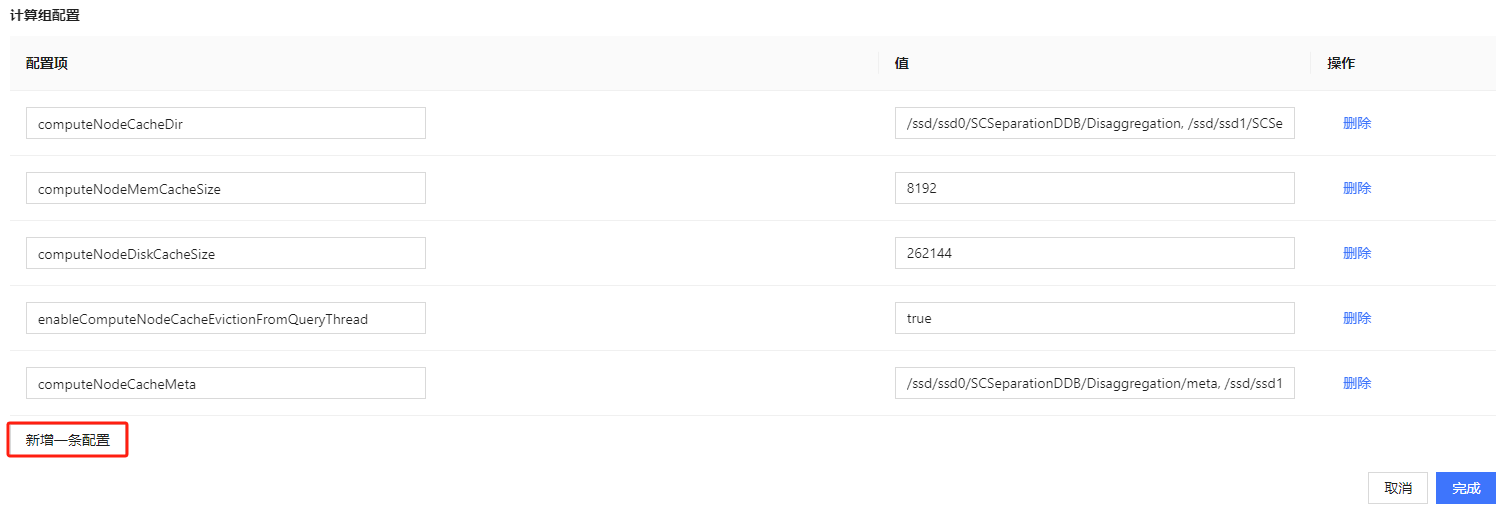
Task: Click the computeNodeCacheMeta name field
Action: coord(225,383)
